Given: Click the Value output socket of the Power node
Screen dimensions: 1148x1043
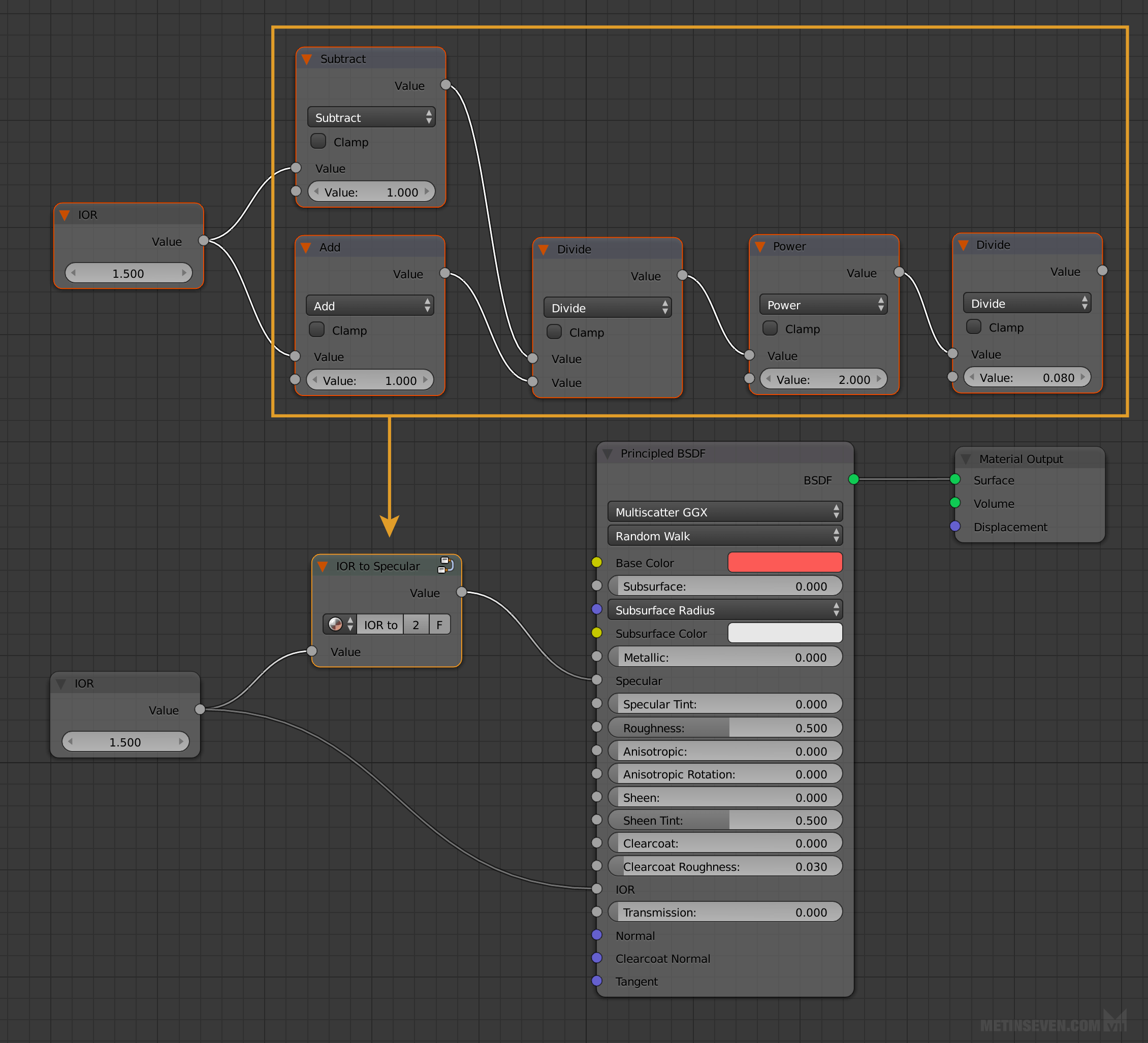Looking at the screenshot, I should tap(899, 272).
